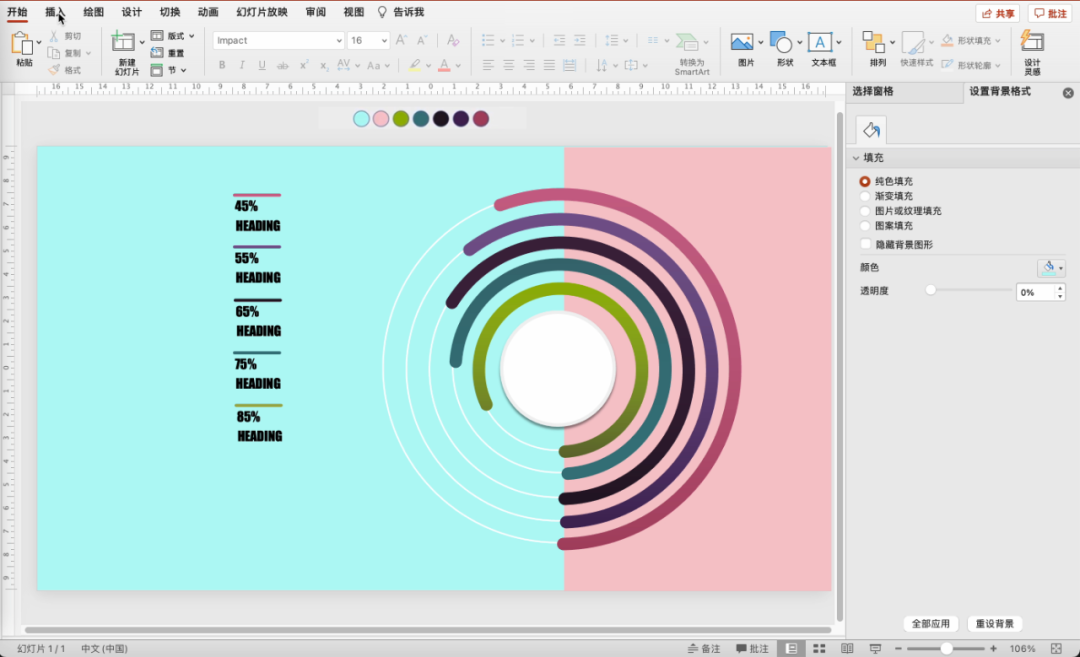Open the 形状 (Shapes) icon
This screenshot has height=657, width=1080.
point(781,43)
